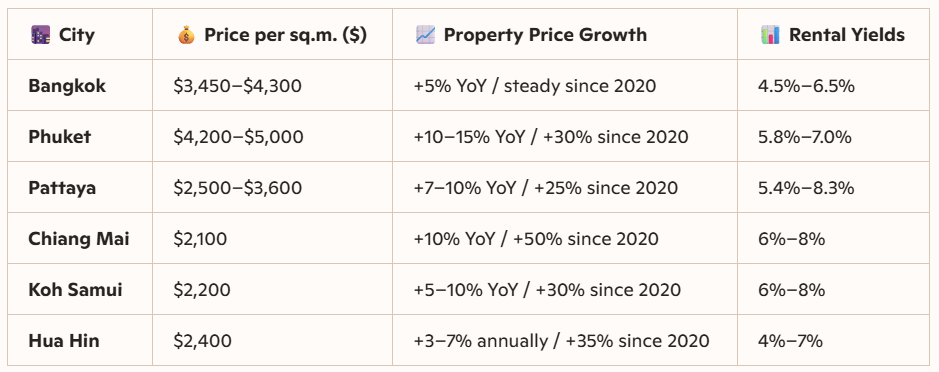Click Hua Hin yield 4%–7%
The width and height of the screenshot is (939, 372).
click(x=790, y=341)
